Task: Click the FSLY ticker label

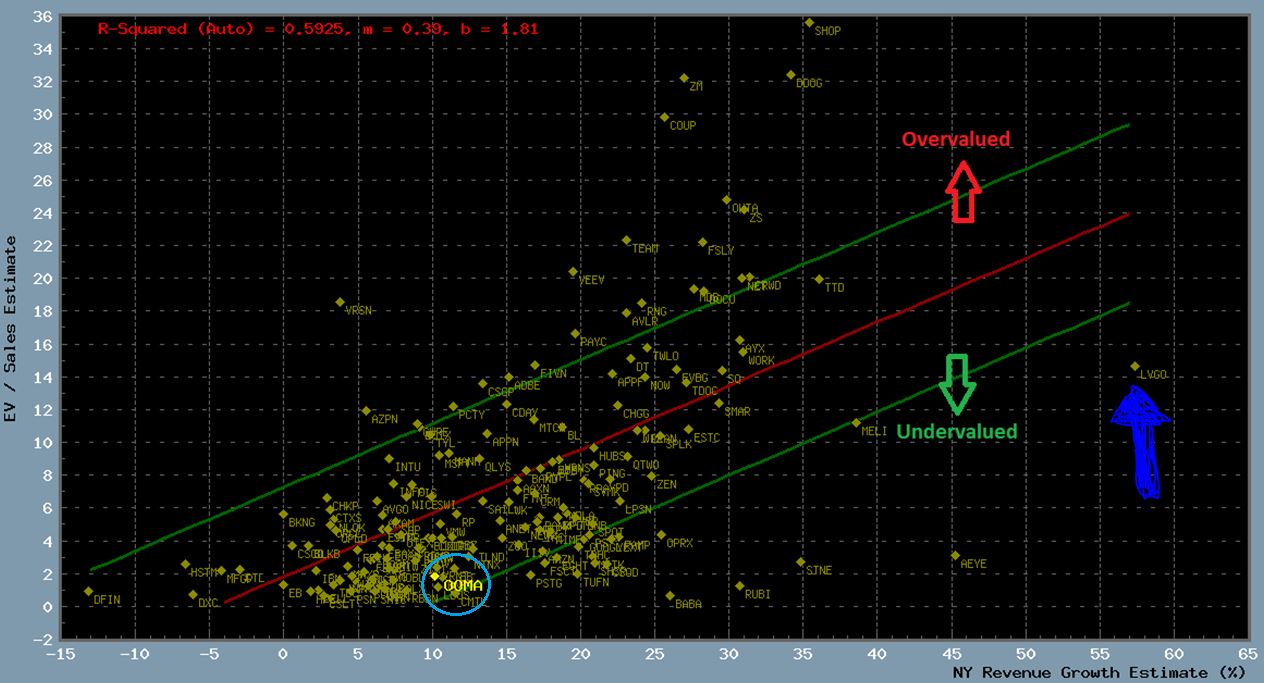Action: 721,251
